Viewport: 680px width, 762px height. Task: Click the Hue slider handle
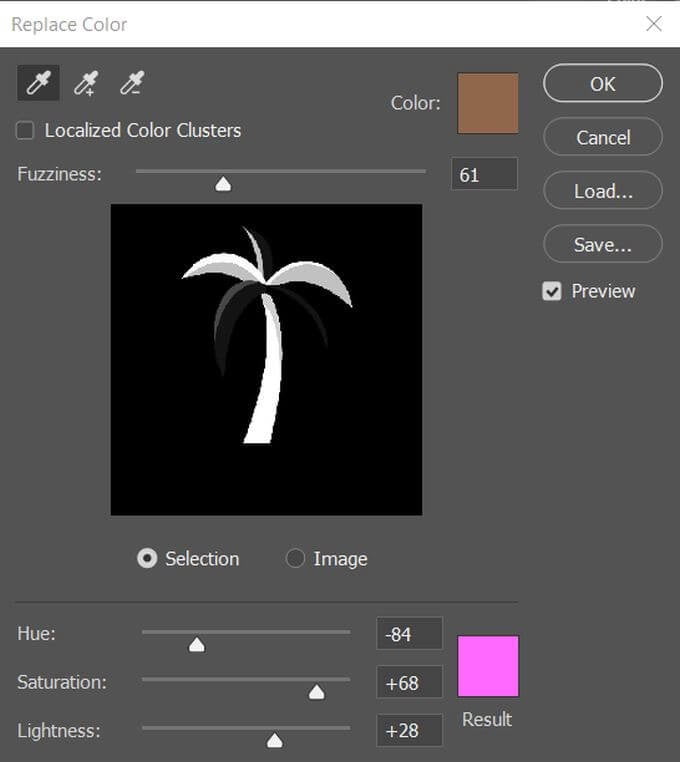point(197,644)
